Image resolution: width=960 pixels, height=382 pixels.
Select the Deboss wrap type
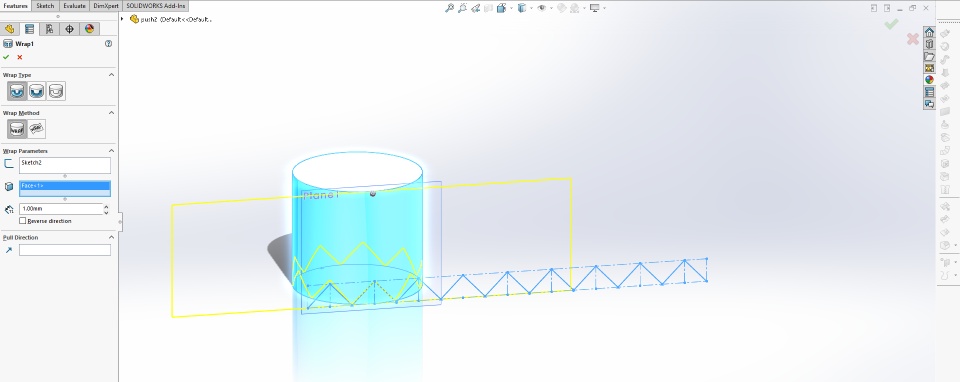36,91
